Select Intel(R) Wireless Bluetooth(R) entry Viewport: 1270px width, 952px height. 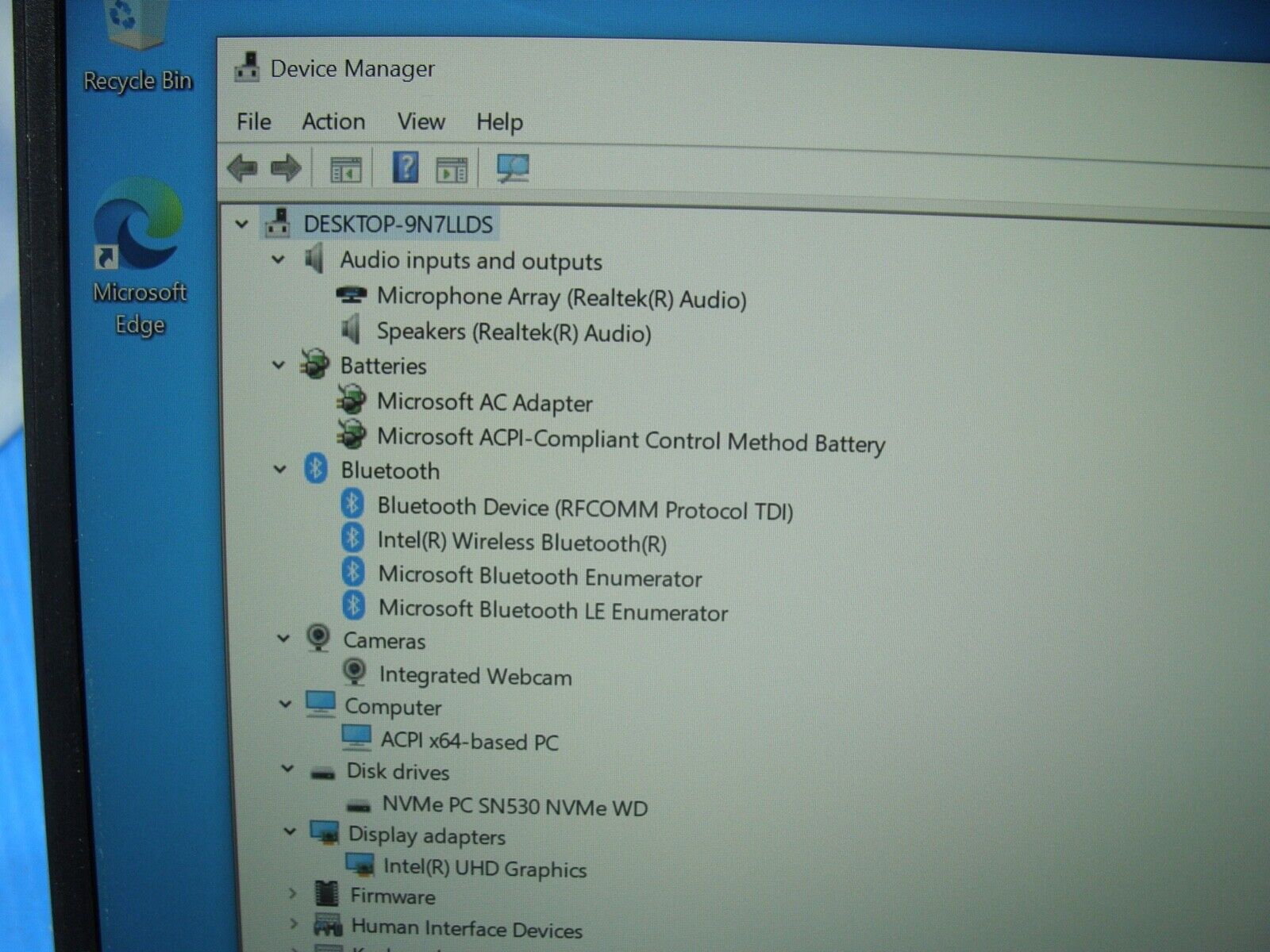pos(521,542)
